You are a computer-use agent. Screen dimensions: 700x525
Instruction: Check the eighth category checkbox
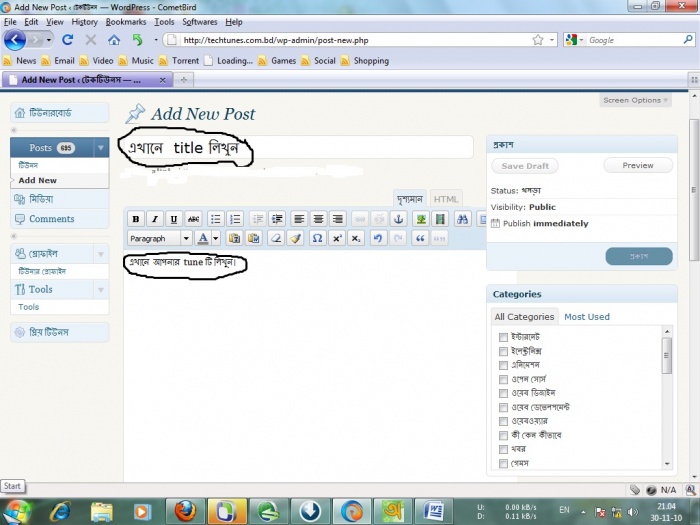(x=503, y=435)
